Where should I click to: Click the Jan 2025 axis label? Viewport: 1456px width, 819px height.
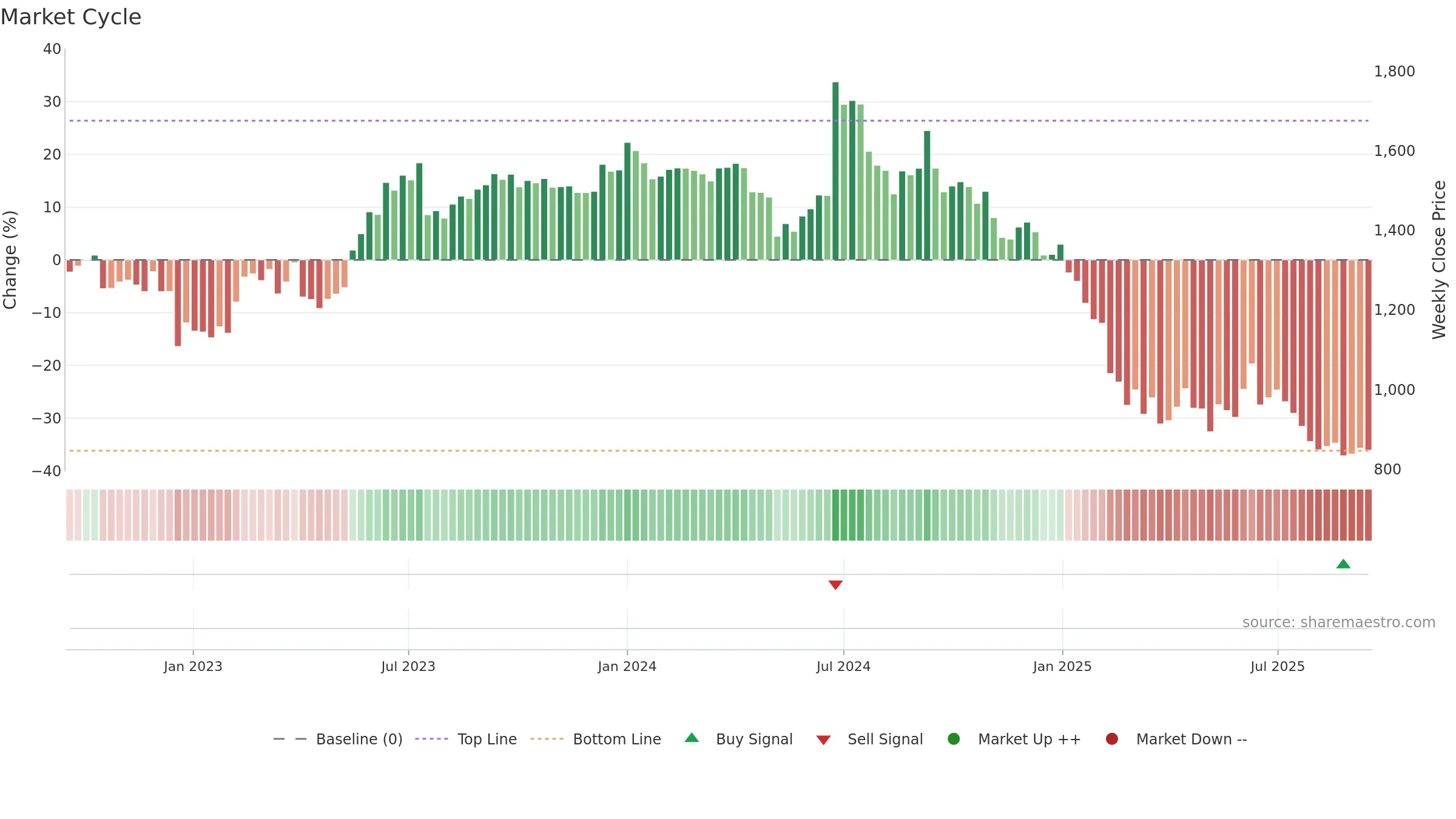(x=1062, y=667)
